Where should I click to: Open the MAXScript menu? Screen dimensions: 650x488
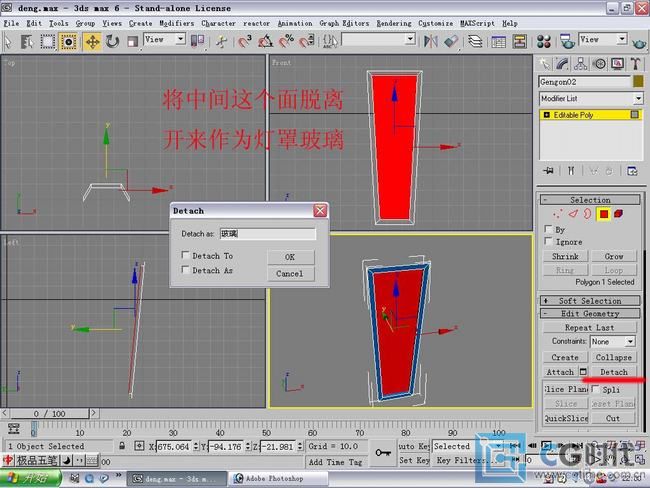(477, 23)
